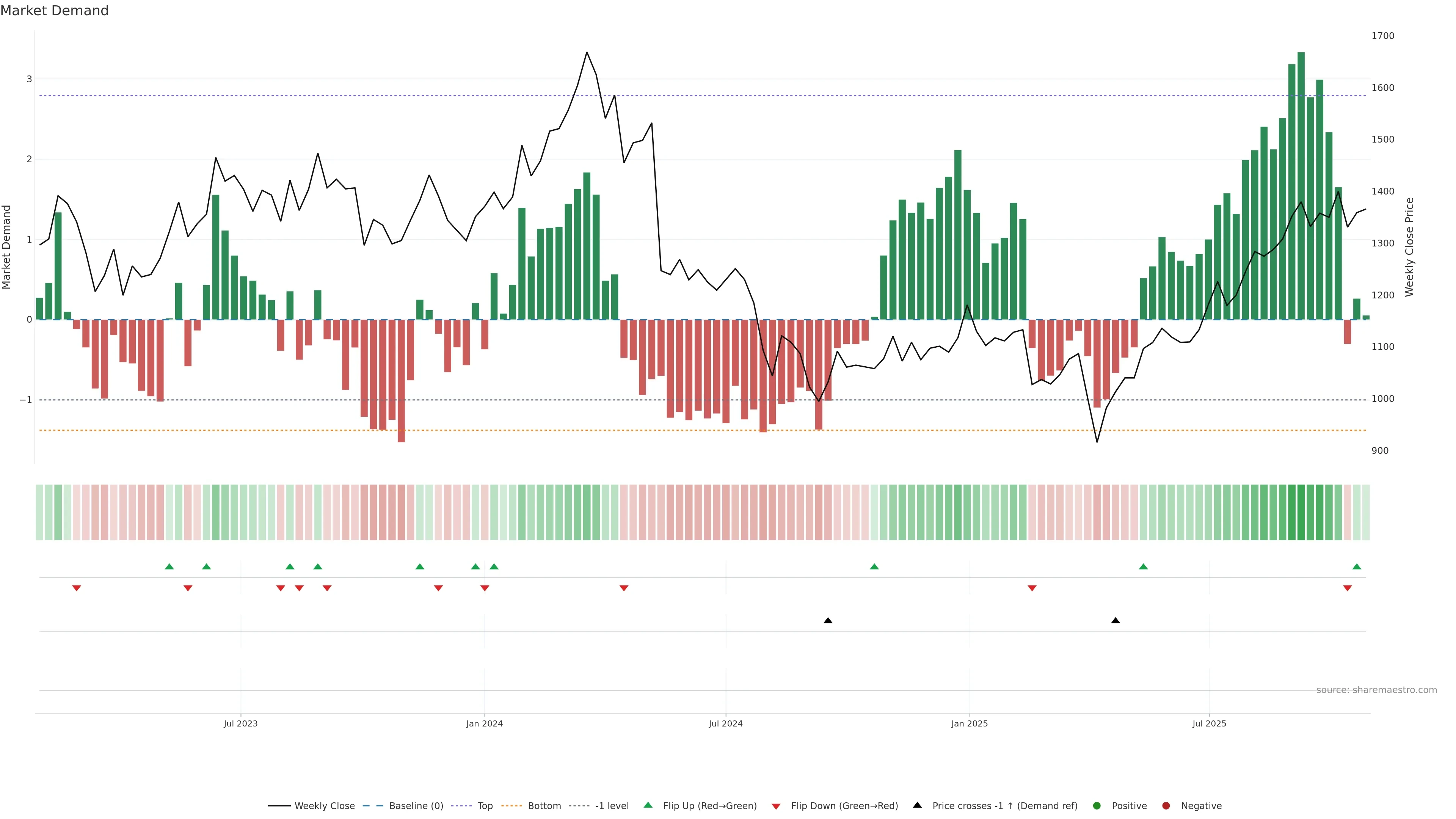
Task: Click the Jul 2025 x-axis label
Action: pos(1209,723)
